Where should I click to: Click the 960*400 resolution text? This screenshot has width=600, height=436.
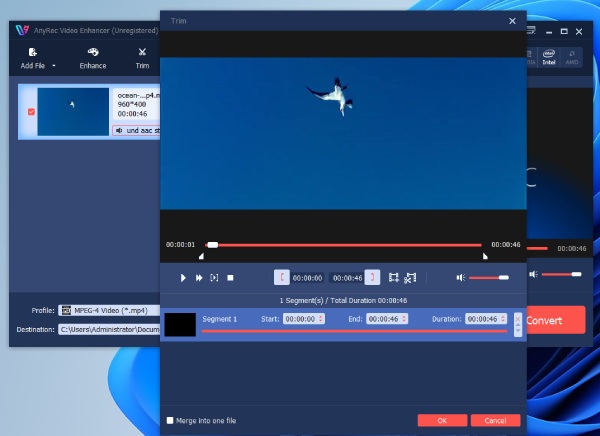click(x=132, y=104)
